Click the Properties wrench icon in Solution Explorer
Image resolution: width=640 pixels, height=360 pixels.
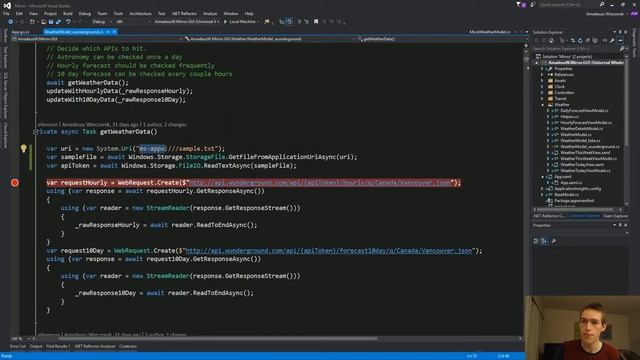[x=612, y=40]
